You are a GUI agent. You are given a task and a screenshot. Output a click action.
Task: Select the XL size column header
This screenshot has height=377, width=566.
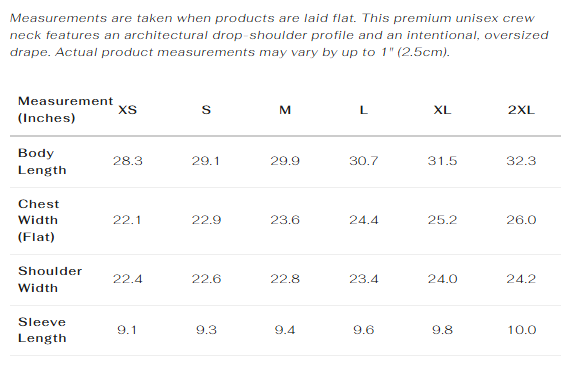[443, 110]
